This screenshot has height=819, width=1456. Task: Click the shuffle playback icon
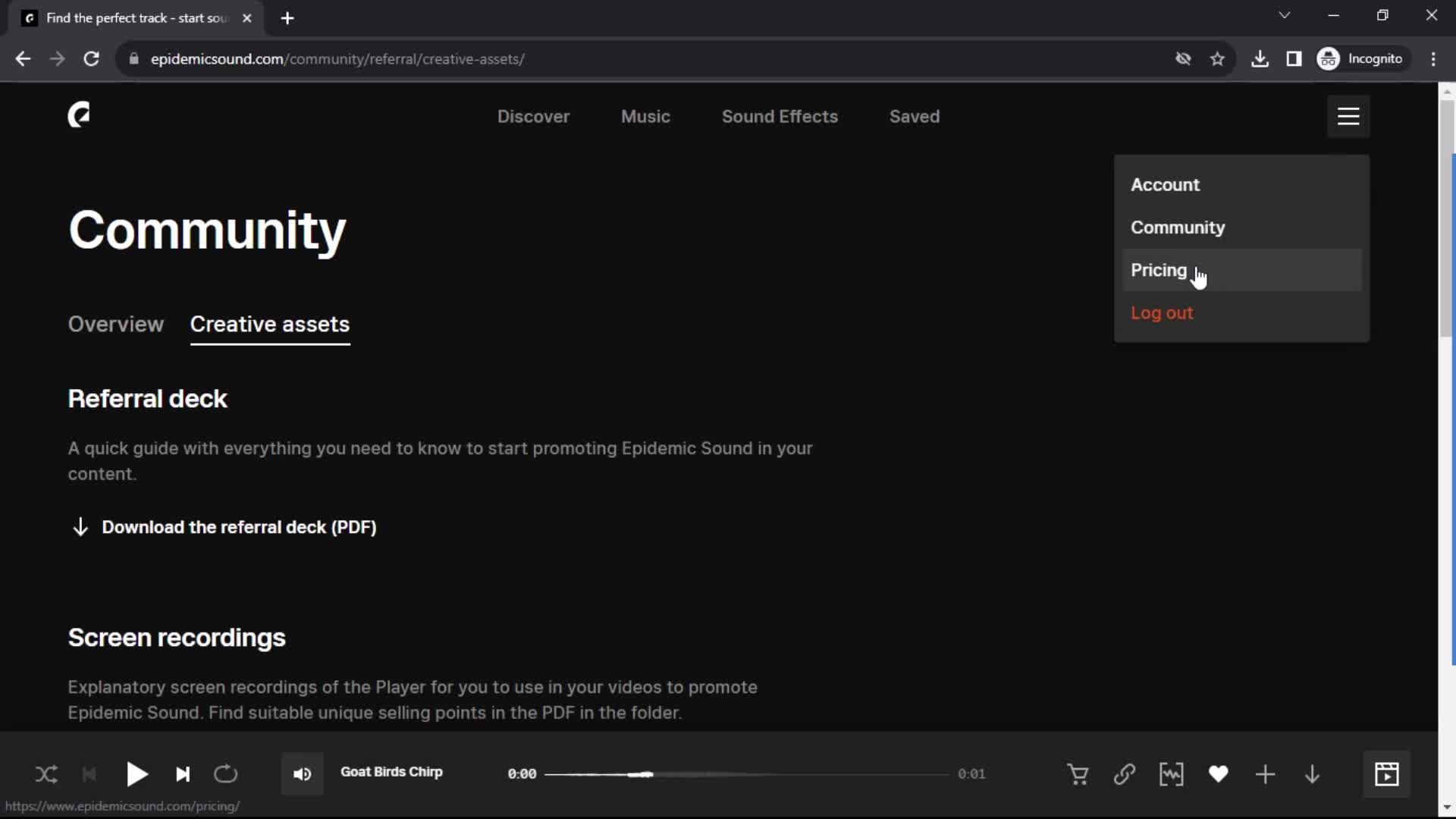tap(46, 773)
